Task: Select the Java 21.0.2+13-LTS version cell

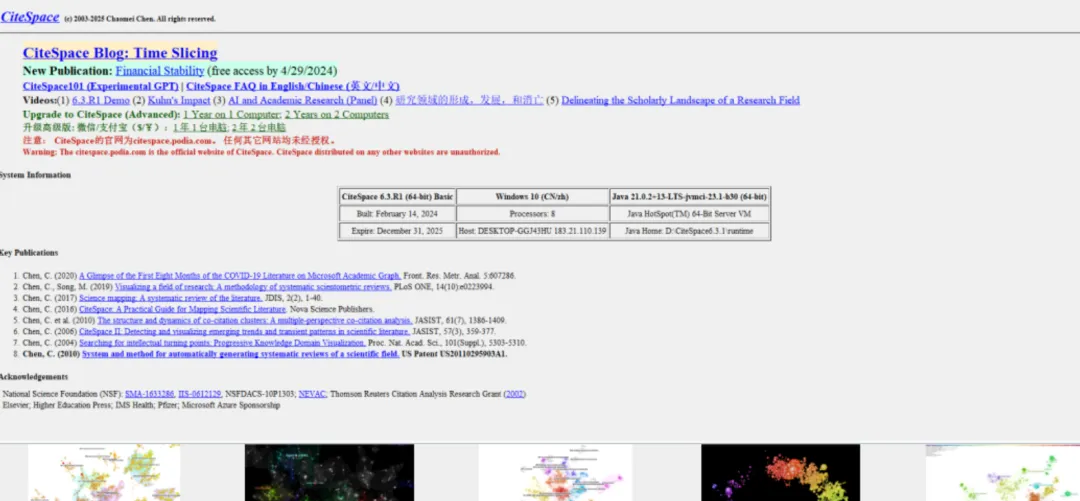Action: [x=689, y=196]
